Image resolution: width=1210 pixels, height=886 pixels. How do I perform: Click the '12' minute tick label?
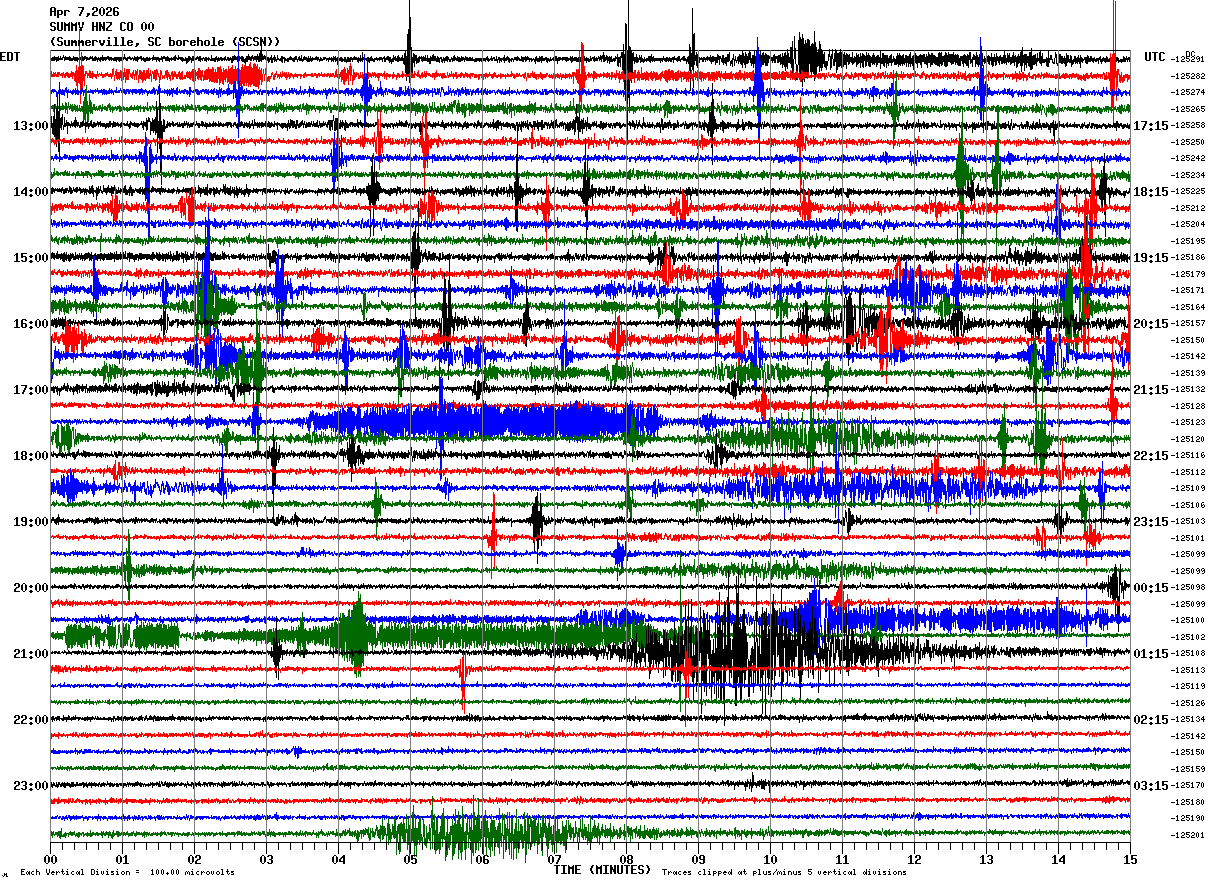[914, 859]
